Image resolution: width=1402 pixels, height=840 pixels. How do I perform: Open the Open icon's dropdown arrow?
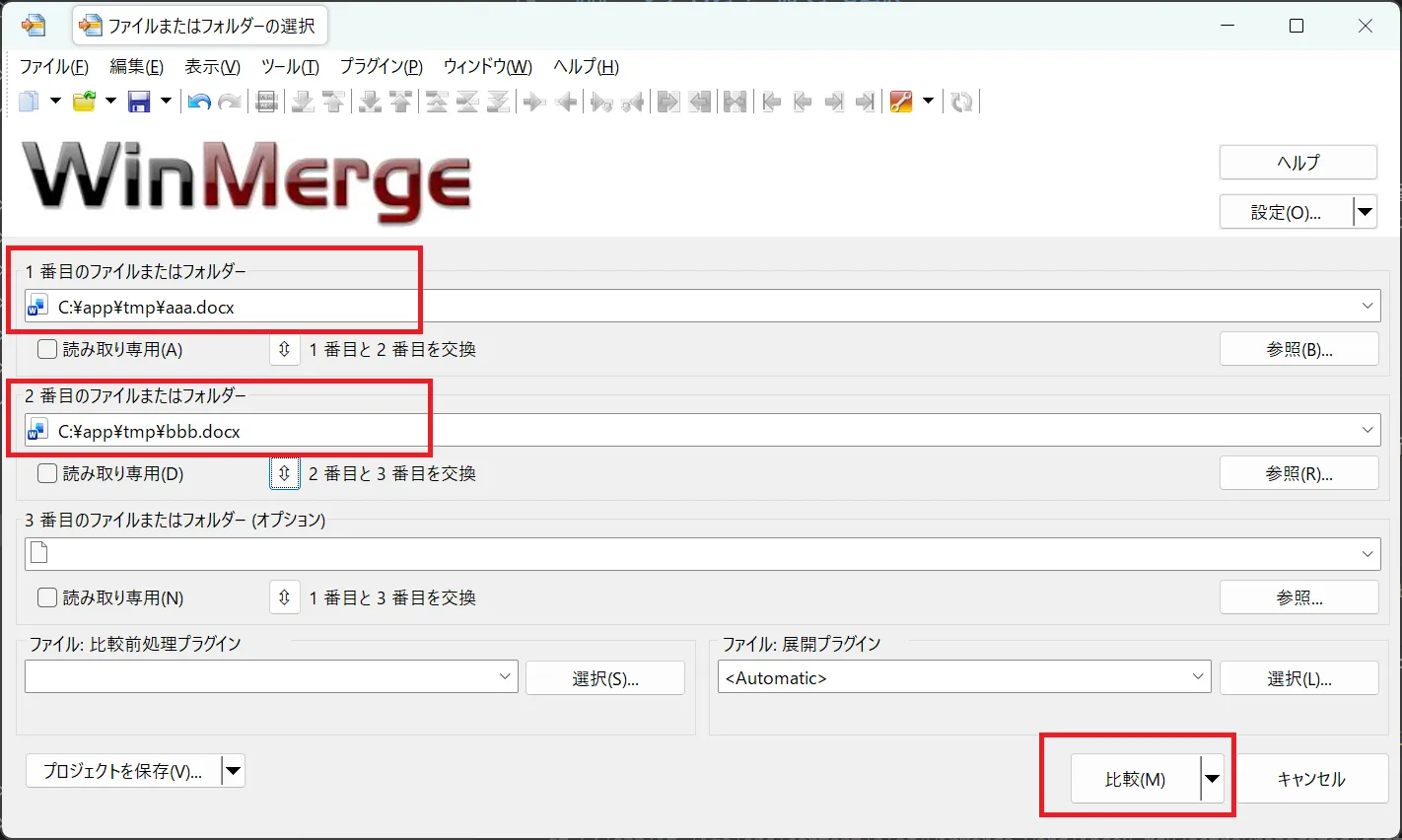click(x=110, y=102)
